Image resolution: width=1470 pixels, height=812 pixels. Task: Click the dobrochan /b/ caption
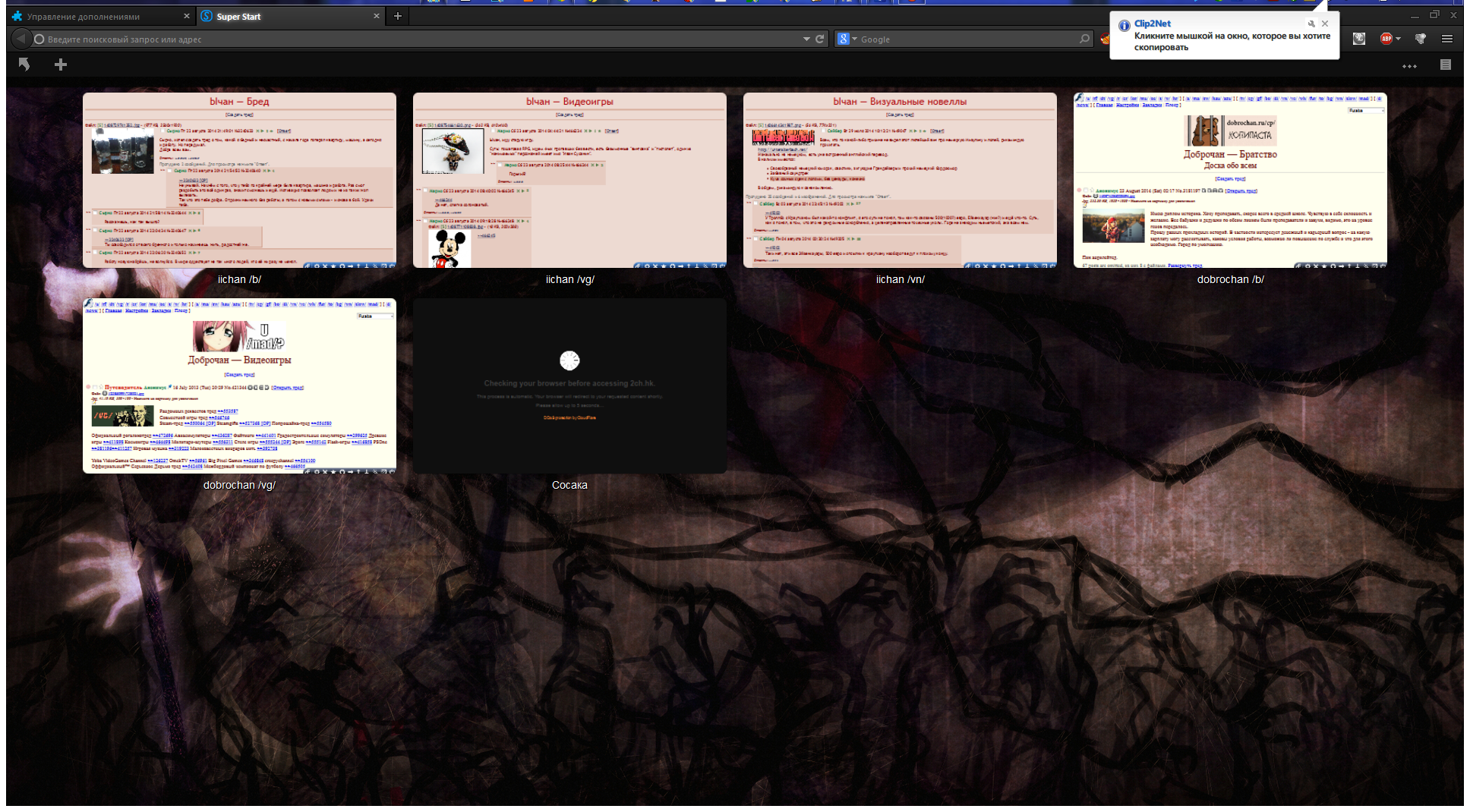(1230, 279)
